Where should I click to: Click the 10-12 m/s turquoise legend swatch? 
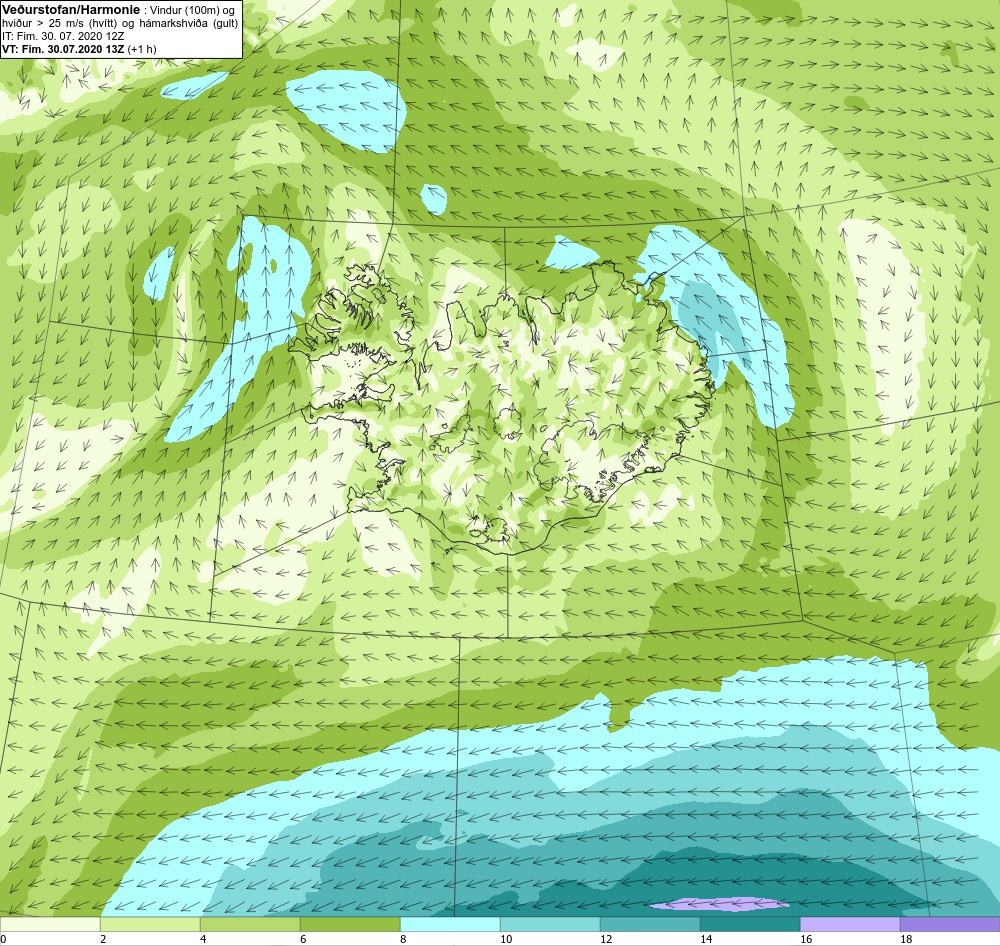(x=550, y=924)
